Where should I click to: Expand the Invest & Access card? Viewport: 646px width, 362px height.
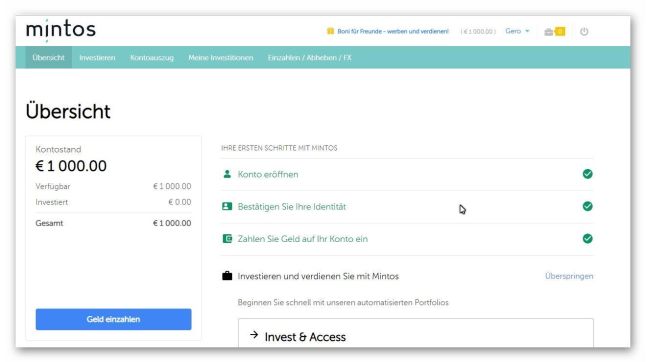coord(416,333)
